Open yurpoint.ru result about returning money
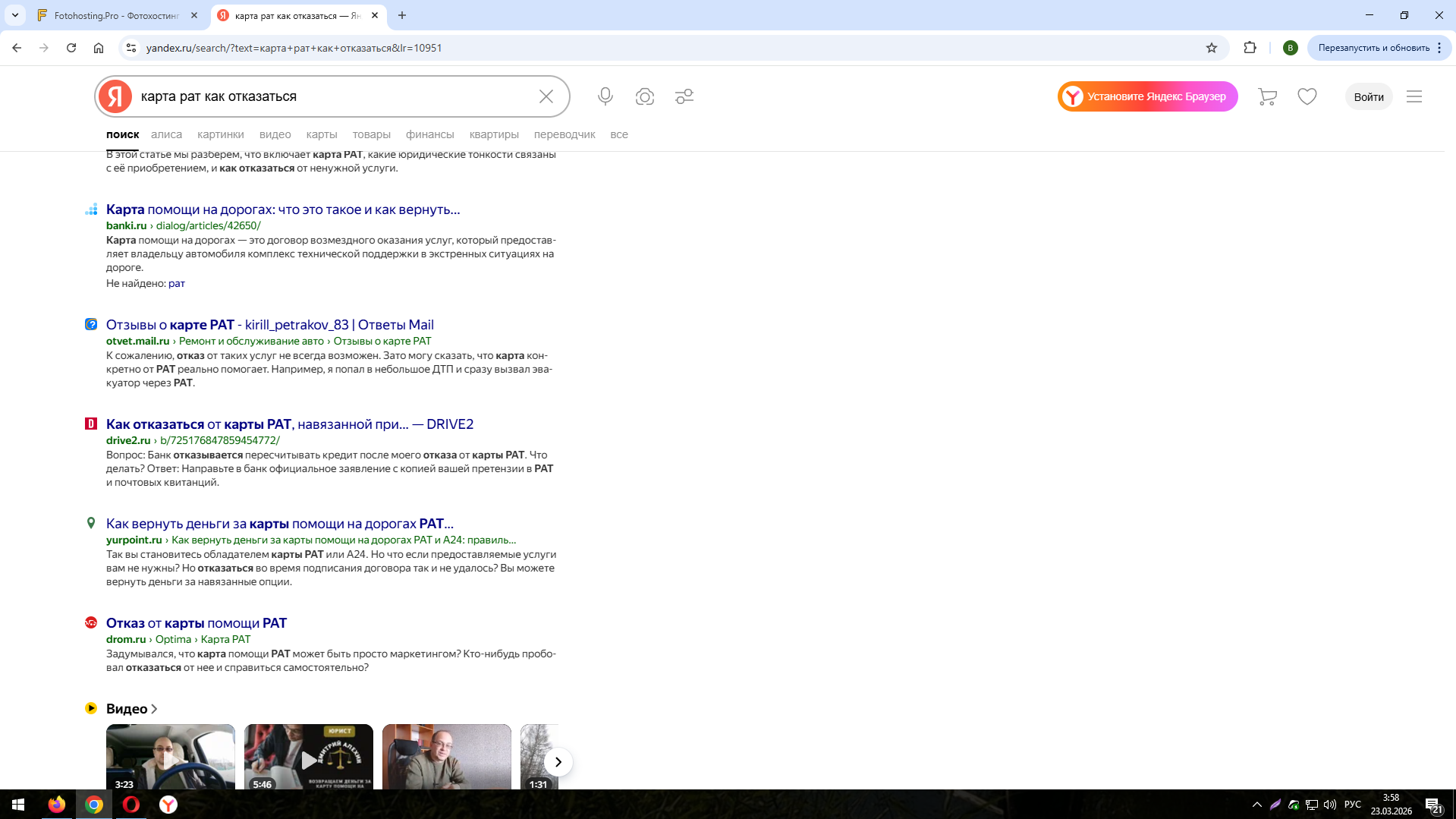The width and height of the screenshot is (1456, 819). (280, 524)
